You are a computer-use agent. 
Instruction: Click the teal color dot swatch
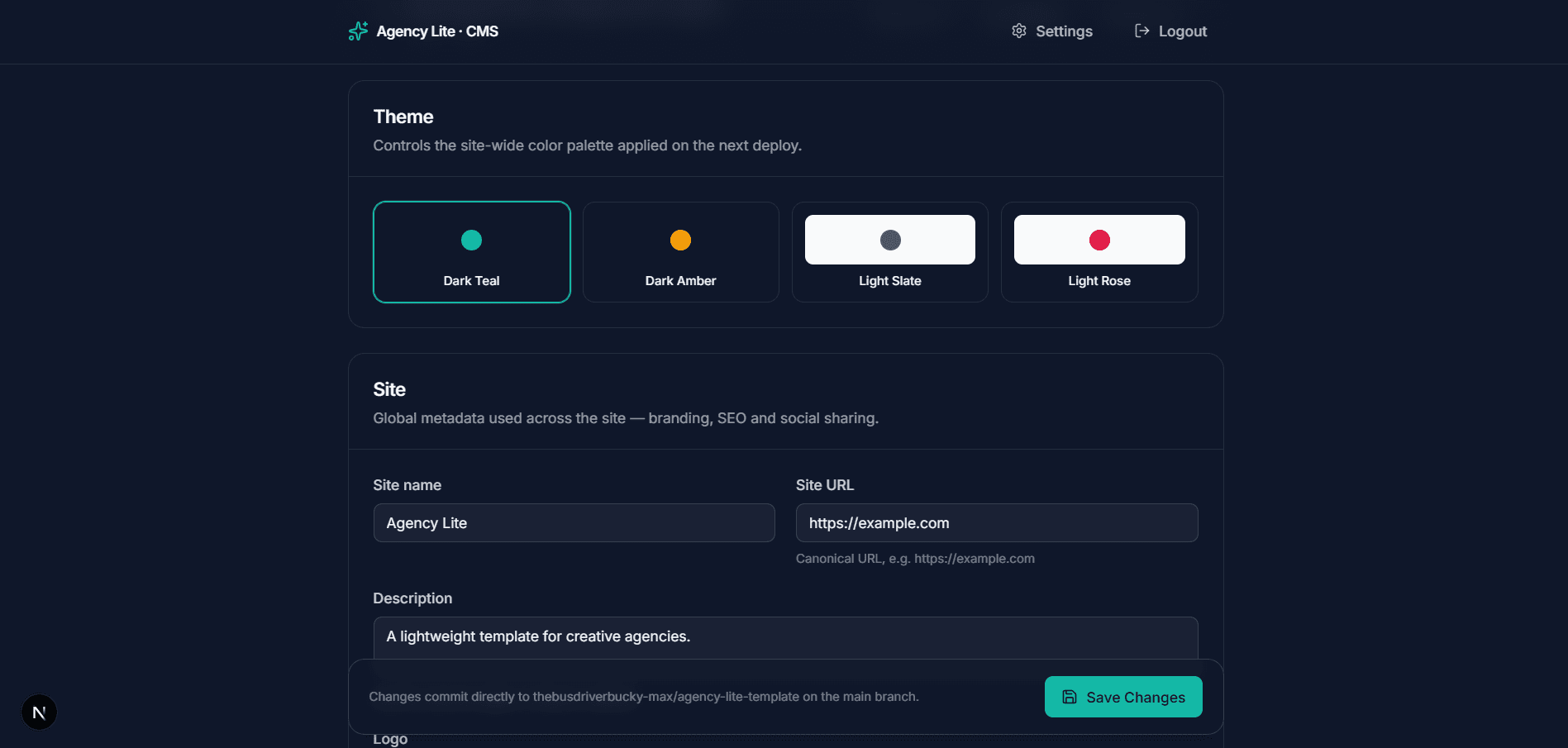tap(471, 240)
